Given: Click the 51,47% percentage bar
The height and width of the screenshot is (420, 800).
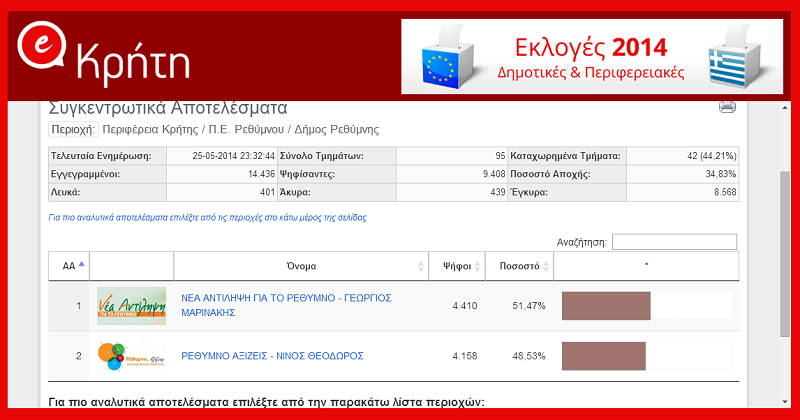Looking at the screenshot, I should [x=607, y=305].
